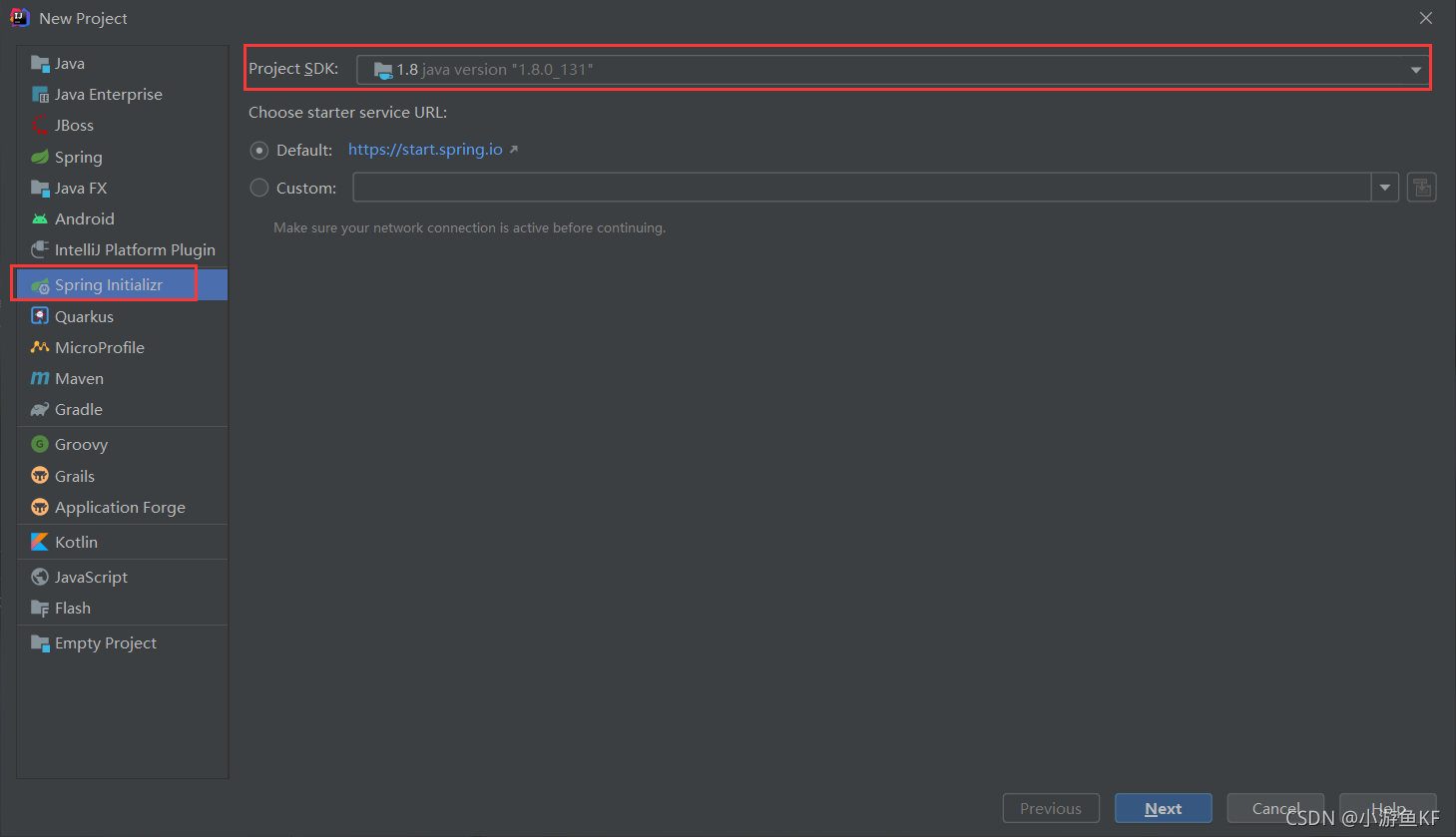Select Kotlin project type
Screen dimensions: 1456x837
[x=123, y=542]
